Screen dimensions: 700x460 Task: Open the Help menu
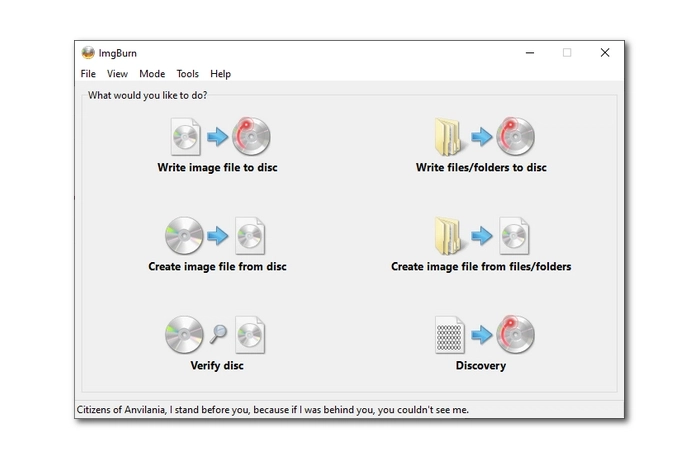click(221, 74)
